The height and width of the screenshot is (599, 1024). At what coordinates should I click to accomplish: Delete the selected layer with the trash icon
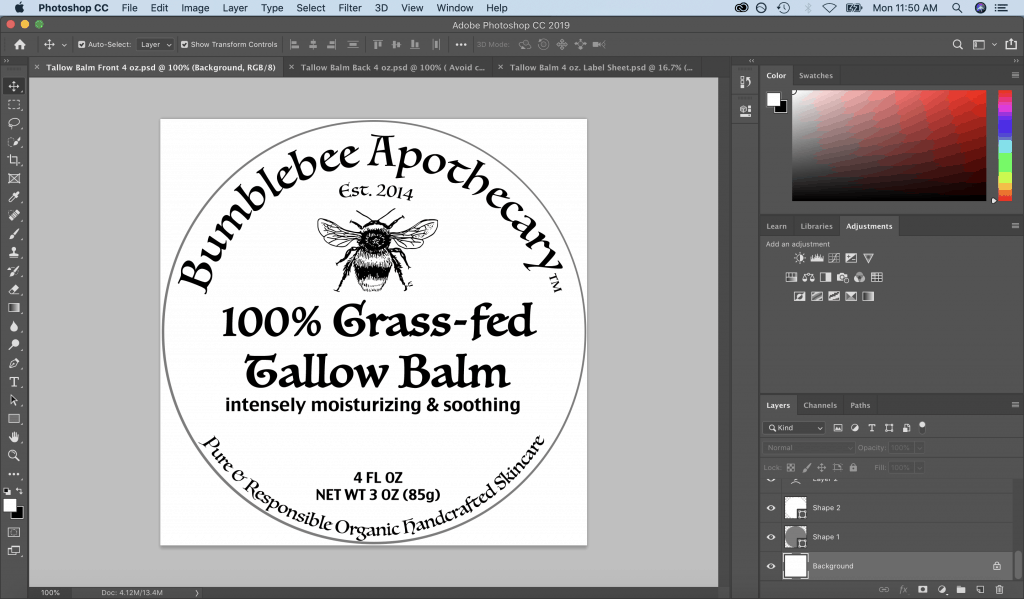coord(999,589)
